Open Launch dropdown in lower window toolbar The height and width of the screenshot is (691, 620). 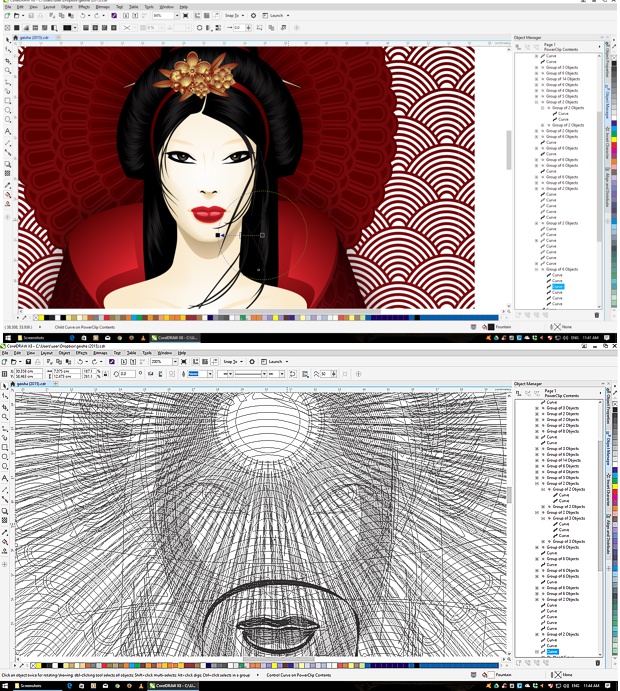287,361
